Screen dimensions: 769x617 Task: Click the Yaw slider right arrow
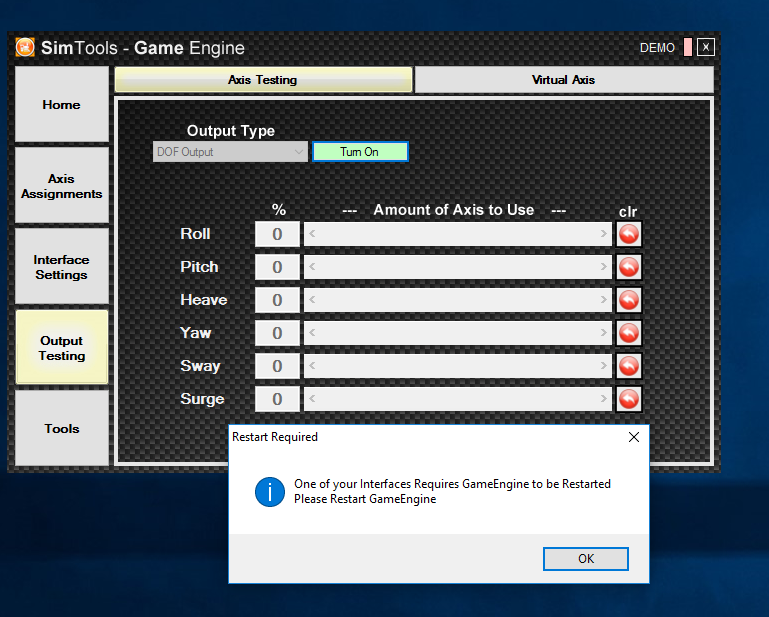(x=604, y=333)
